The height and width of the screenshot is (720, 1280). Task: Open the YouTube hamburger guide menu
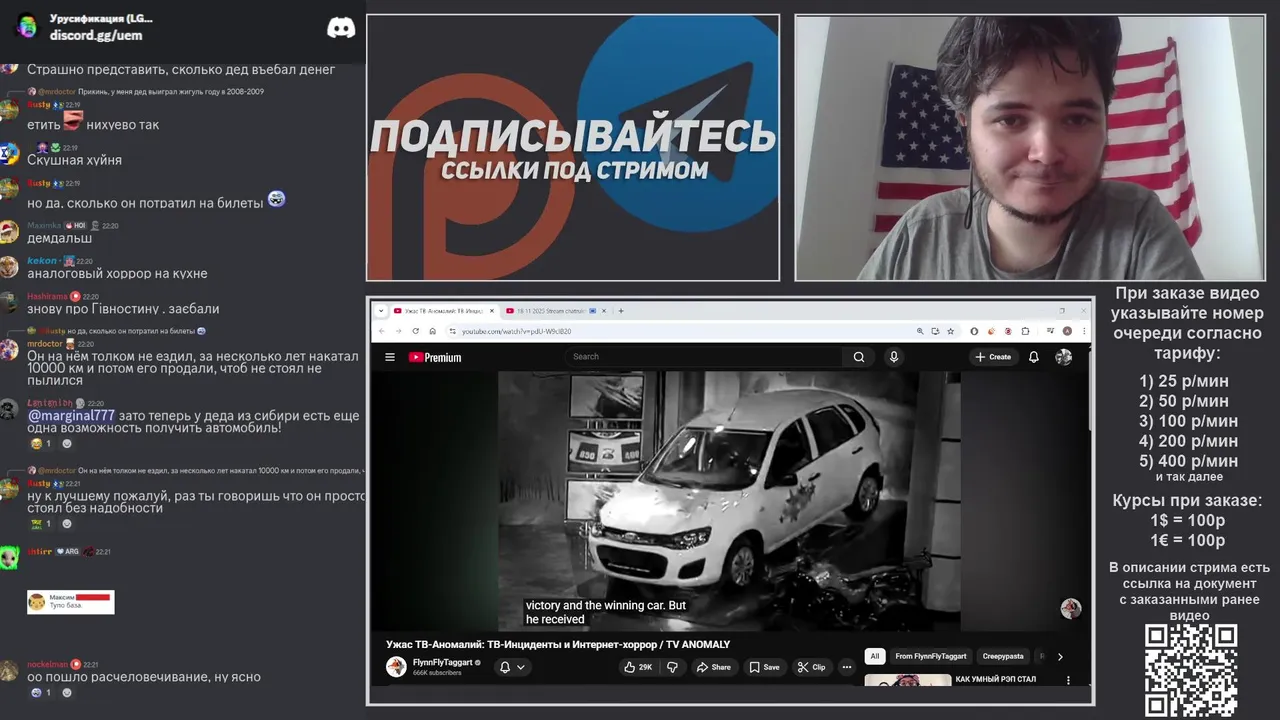point(390,357)
